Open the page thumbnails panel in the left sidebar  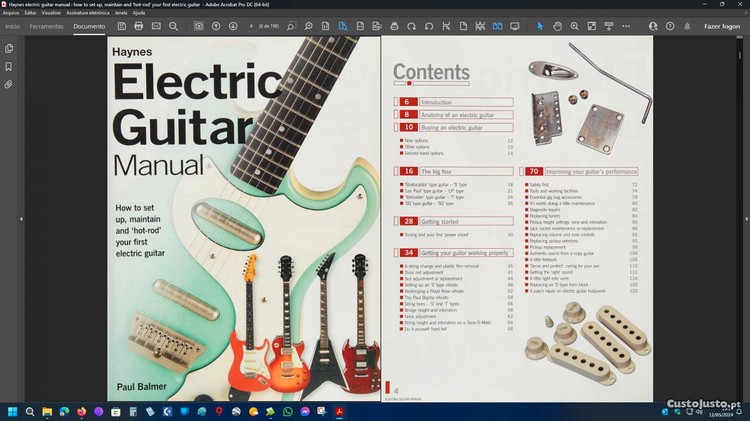pos(9,48)
